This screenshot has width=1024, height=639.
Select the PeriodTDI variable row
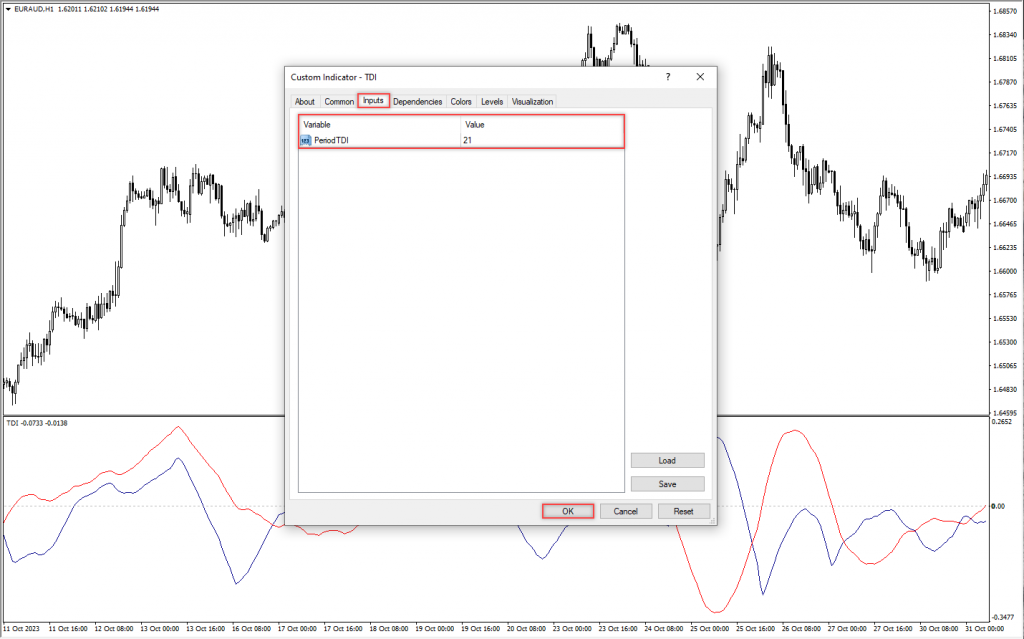click(x=461, y=140)
